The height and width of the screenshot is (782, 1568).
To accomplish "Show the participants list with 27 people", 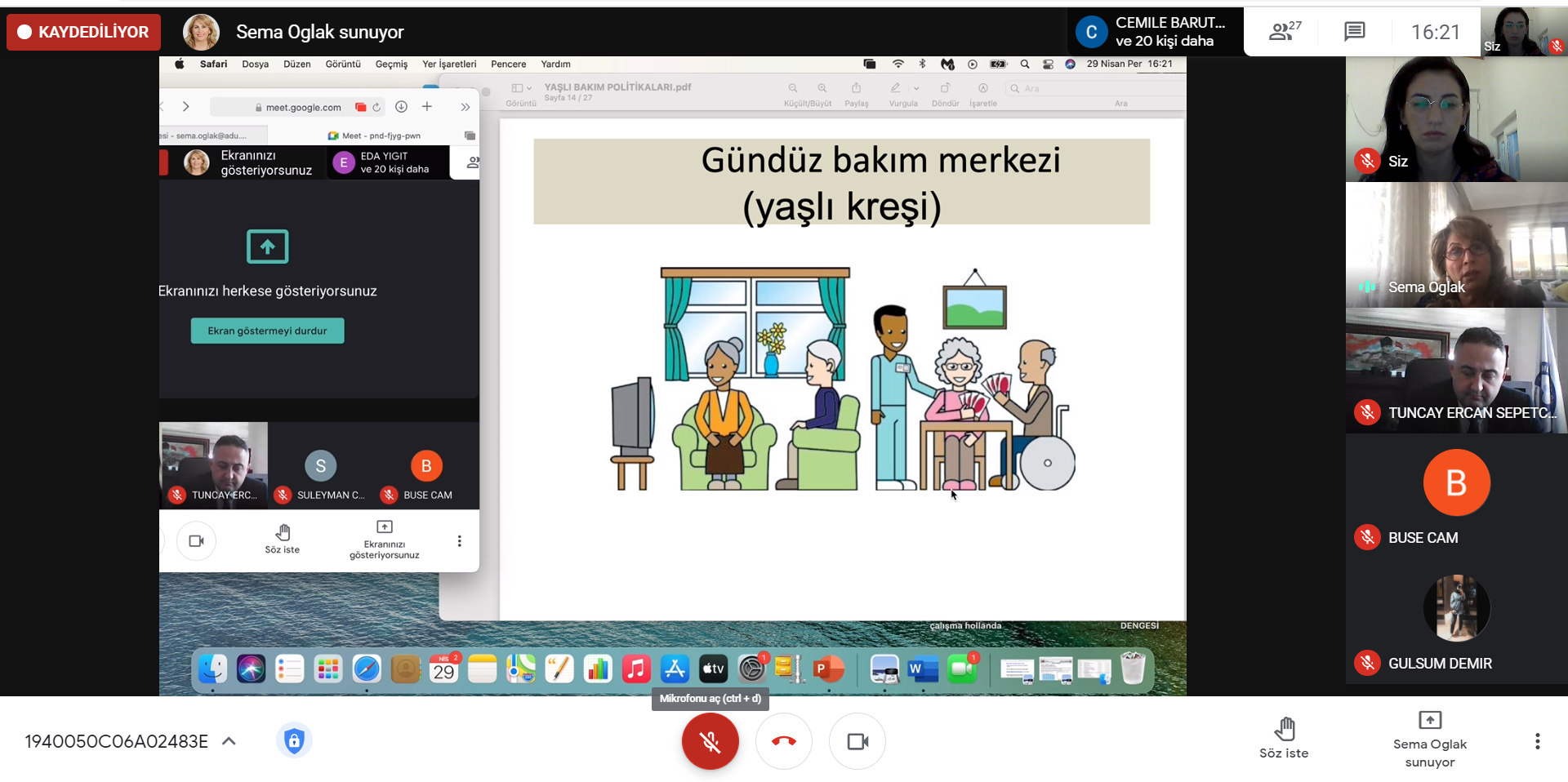I will click(x=1284, y=32).
